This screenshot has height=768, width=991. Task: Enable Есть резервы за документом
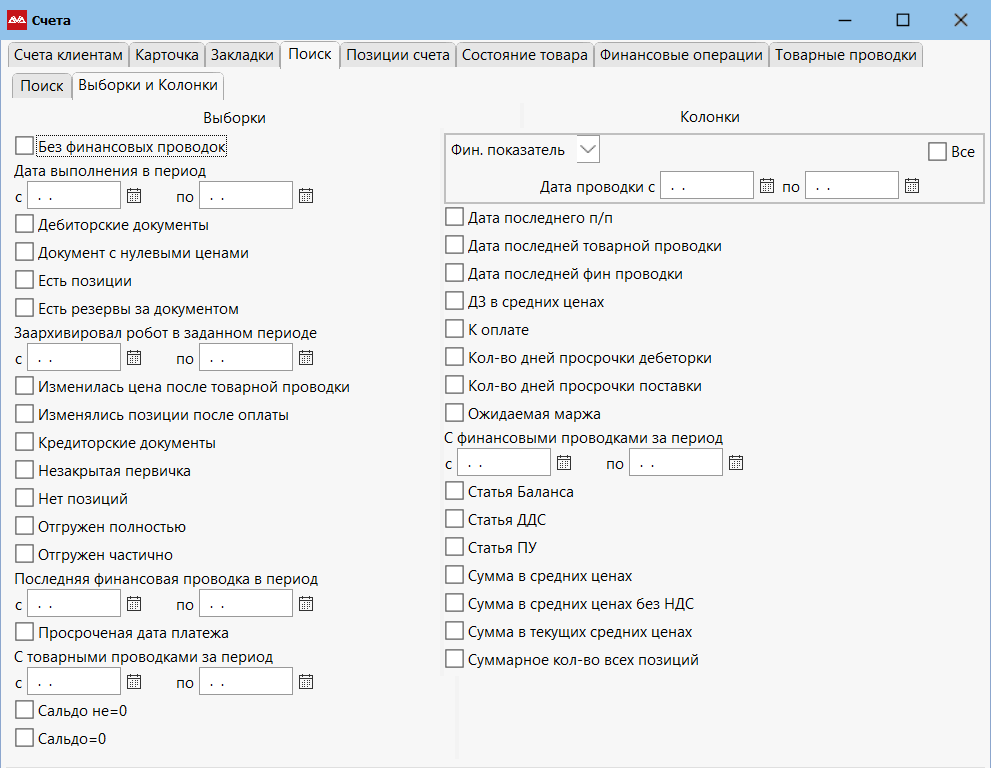point(24,308)
